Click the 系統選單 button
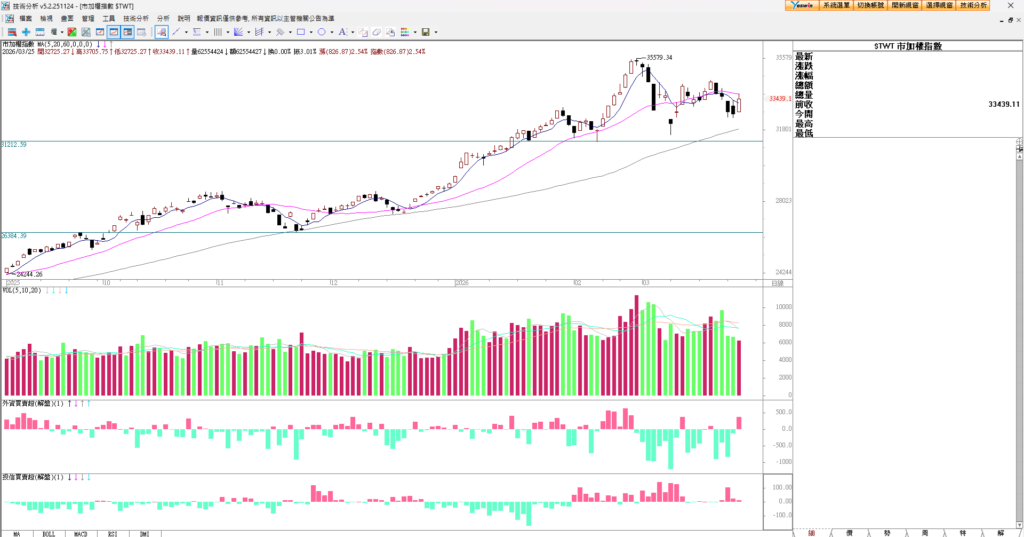 tap(836, 5)
